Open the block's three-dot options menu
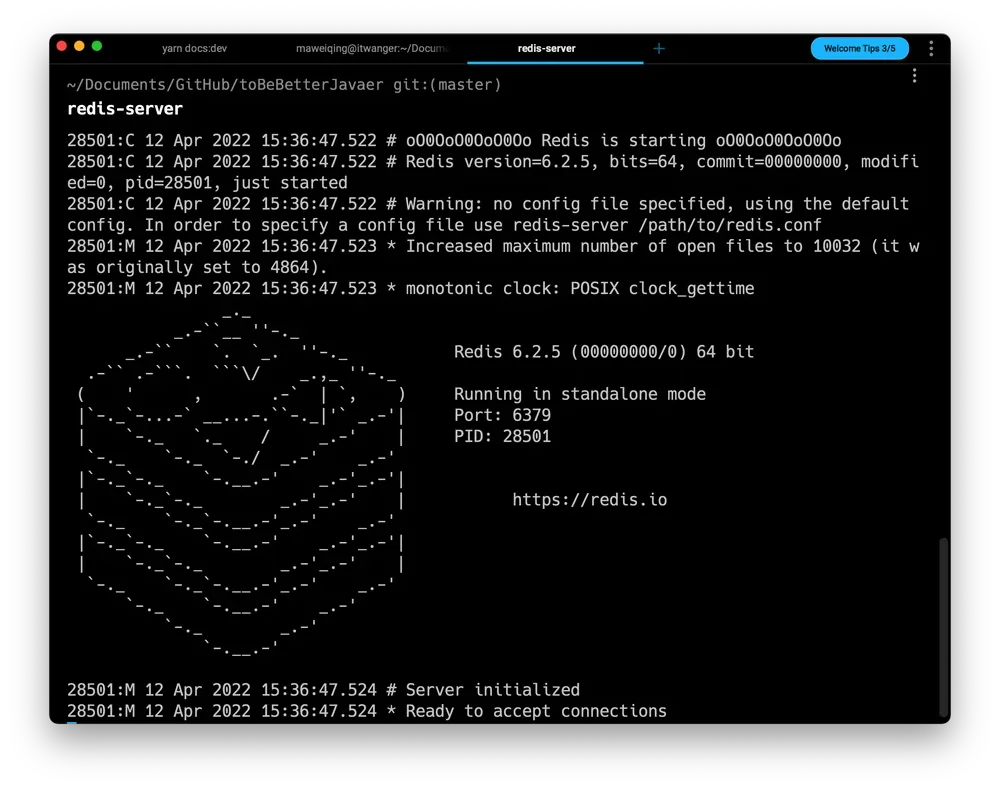1000x789 pixels. tap(915, 76)
